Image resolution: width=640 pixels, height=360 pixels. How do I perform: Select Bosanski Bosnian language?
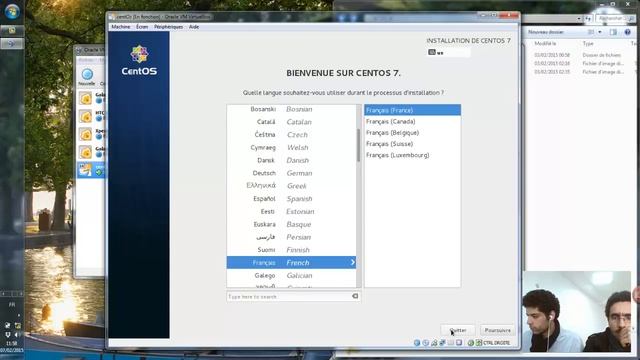[x=291, y=109]
